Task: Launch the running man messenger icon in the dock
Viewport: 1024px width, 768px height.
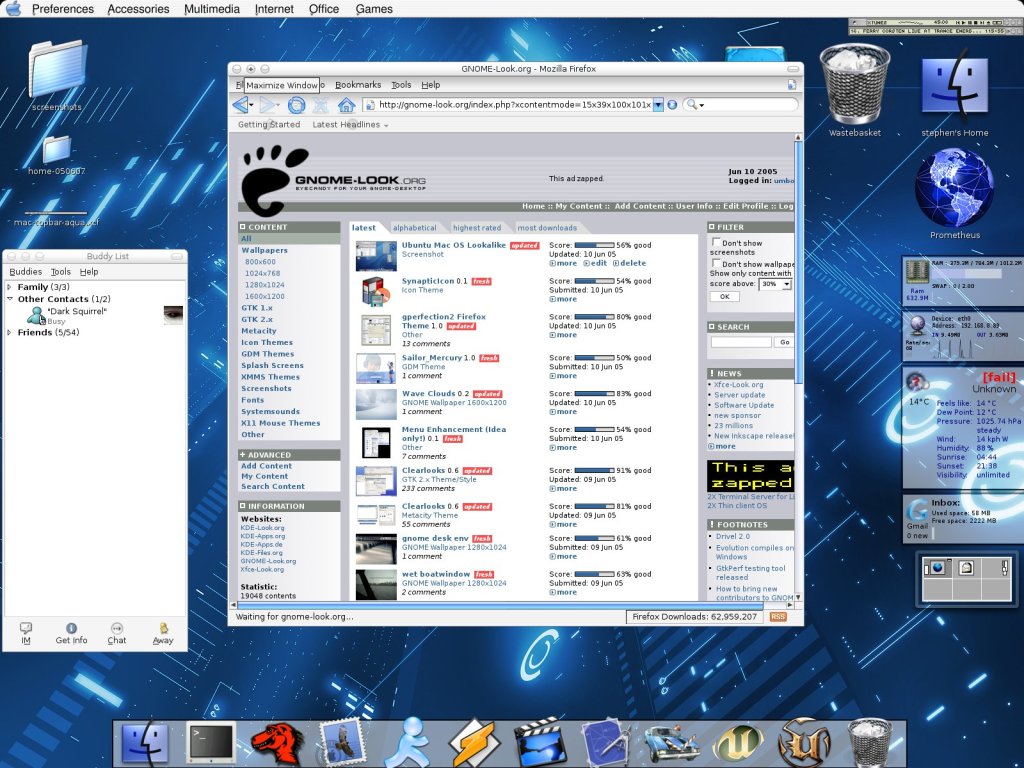Action: click(408, 743)
